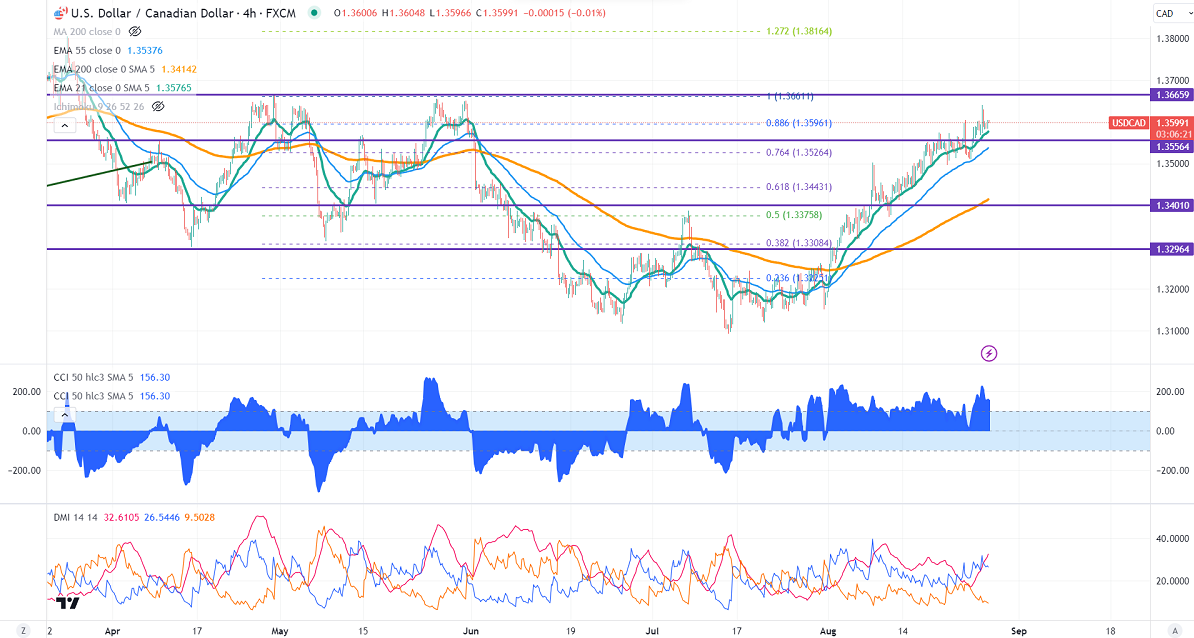
Task: Click the TradingView logo at bottom left
Action: tap(68, 603)
